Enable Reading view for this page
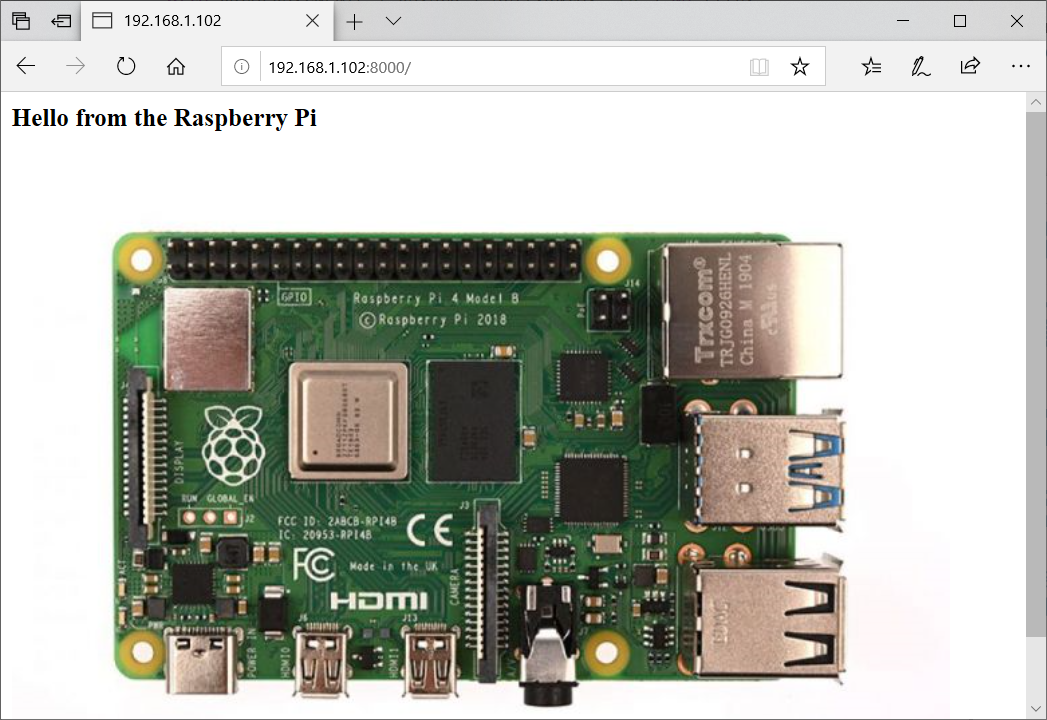1047x720 pixels. [x=759, y=66]
